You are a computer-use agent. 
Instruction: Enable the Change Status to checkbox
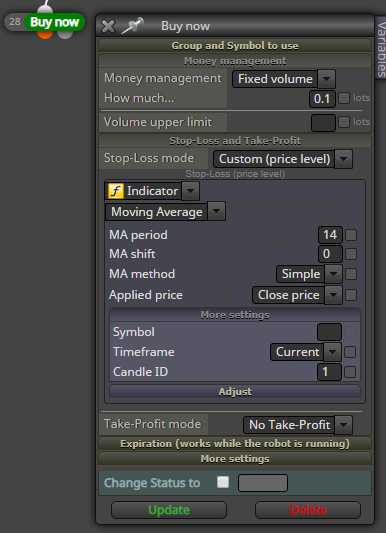click(x=223, y=482)
